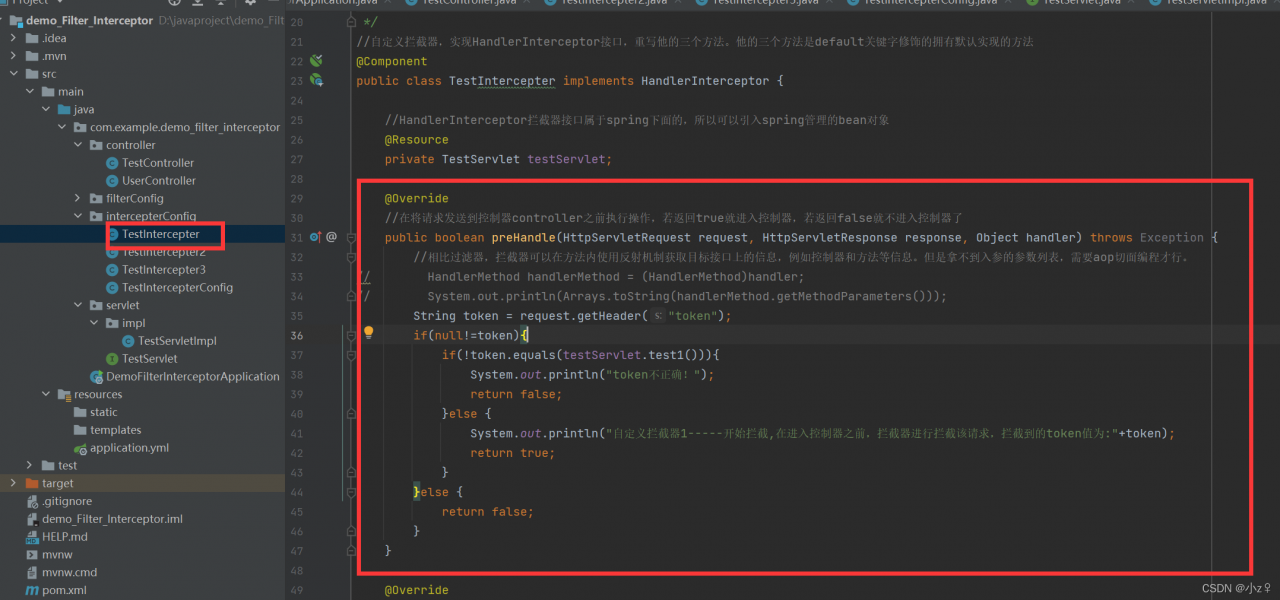Collapse the src folder
The width and height of the screenshot is (1280, 600).
tap(15, 74)
